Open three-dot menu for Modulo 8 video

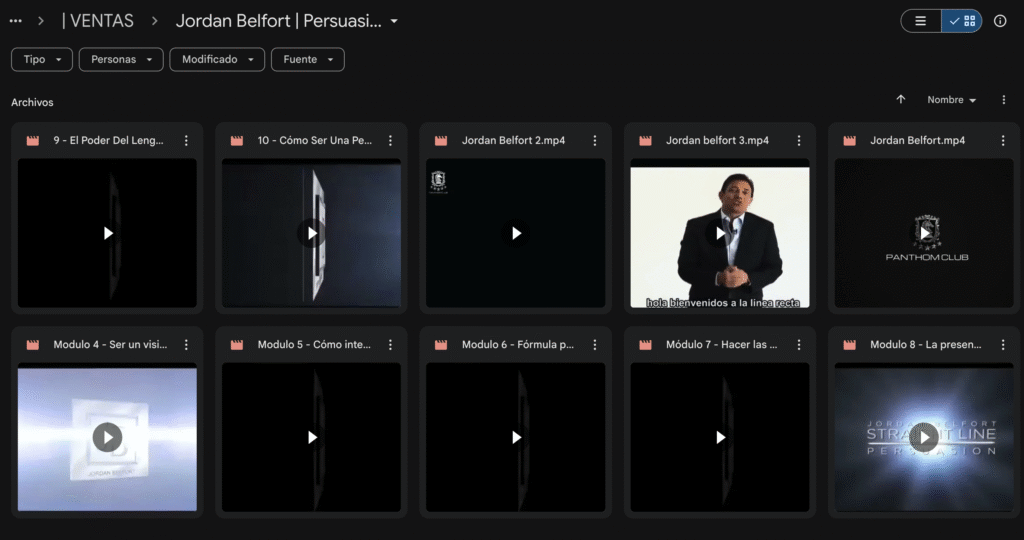[x=1003, y=345]
